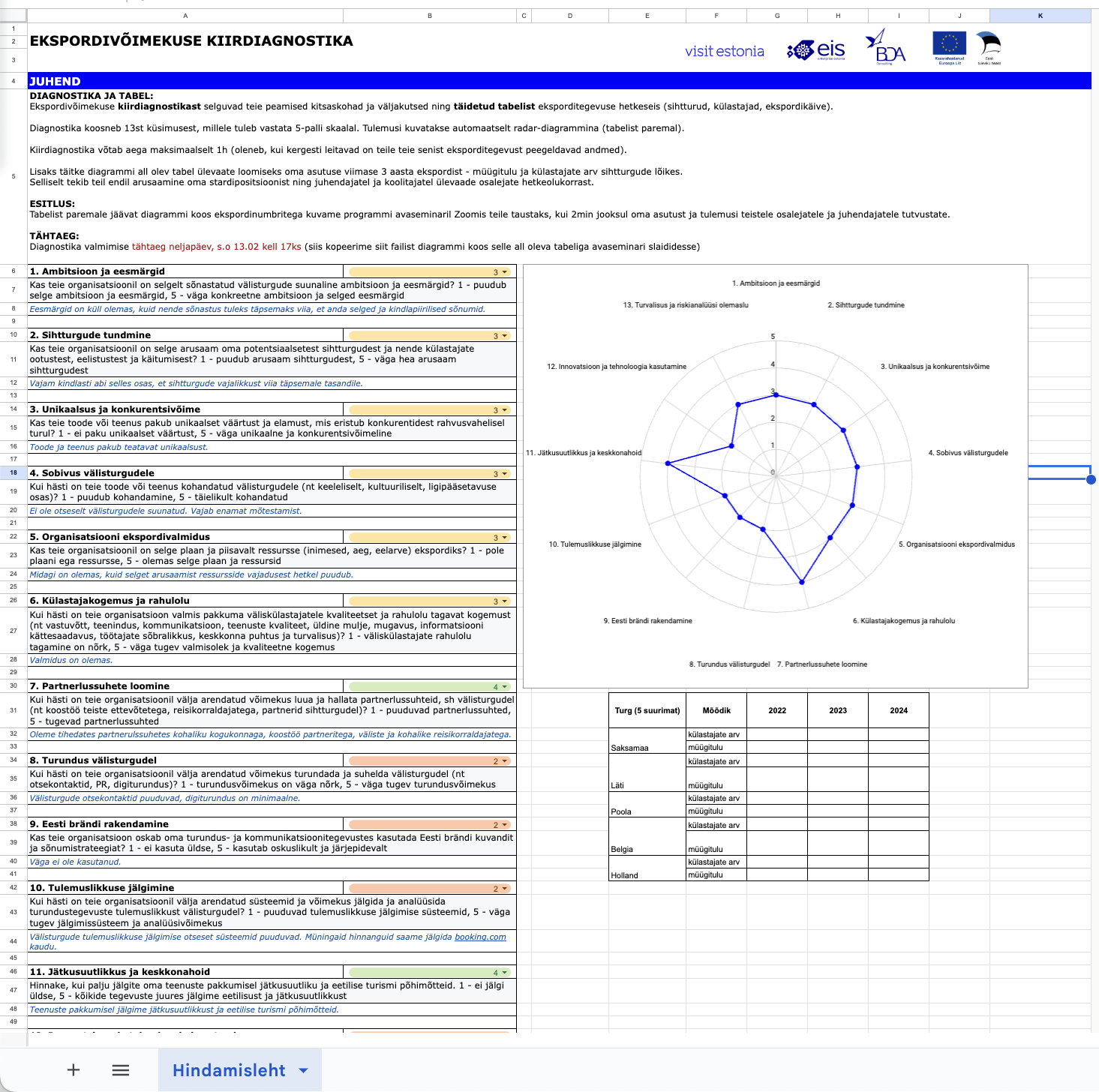
Task: Select row 18 header
Action: (x=14, y=472)
